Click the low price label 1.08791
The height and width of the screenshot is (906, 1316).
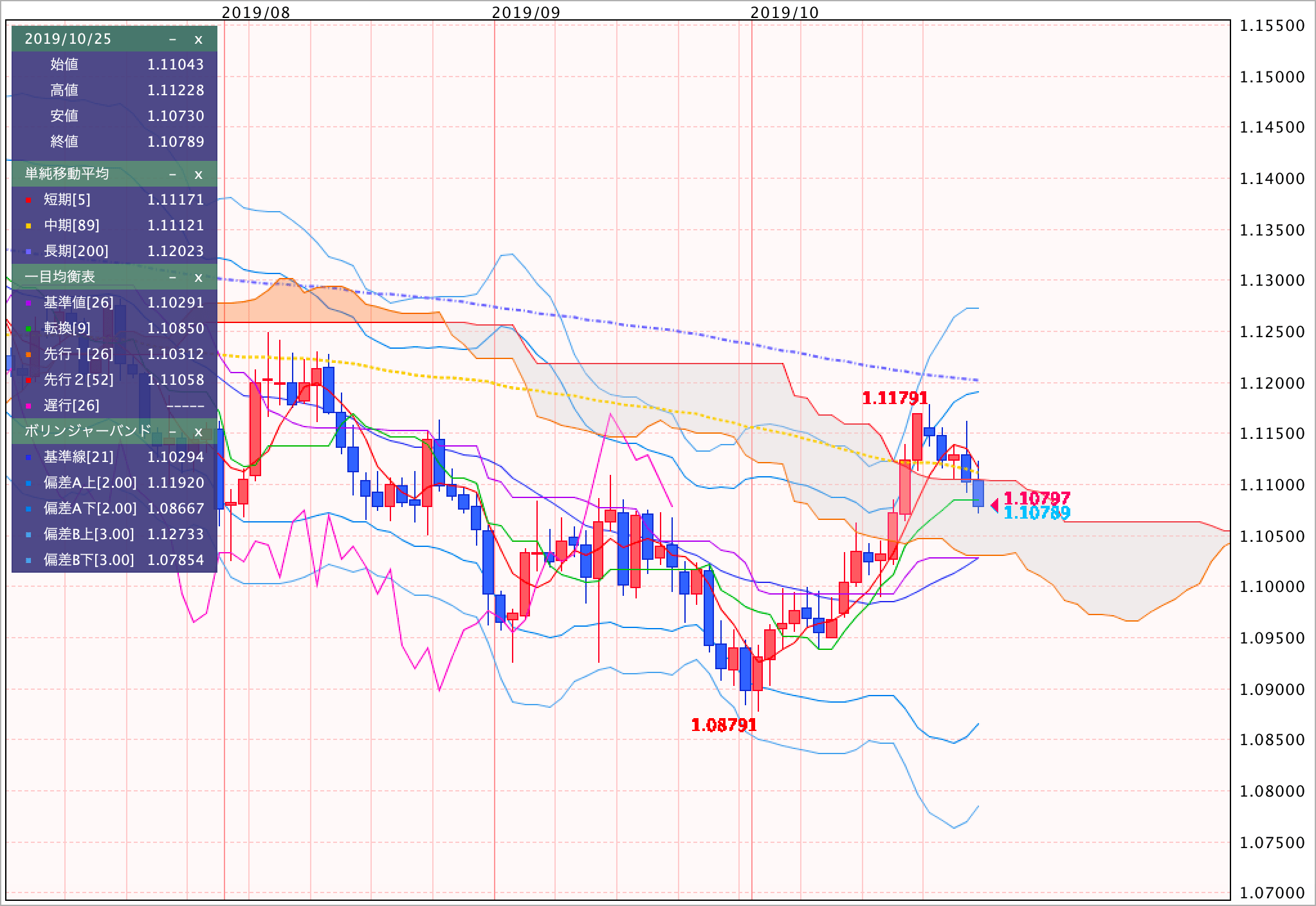[724, 725]
